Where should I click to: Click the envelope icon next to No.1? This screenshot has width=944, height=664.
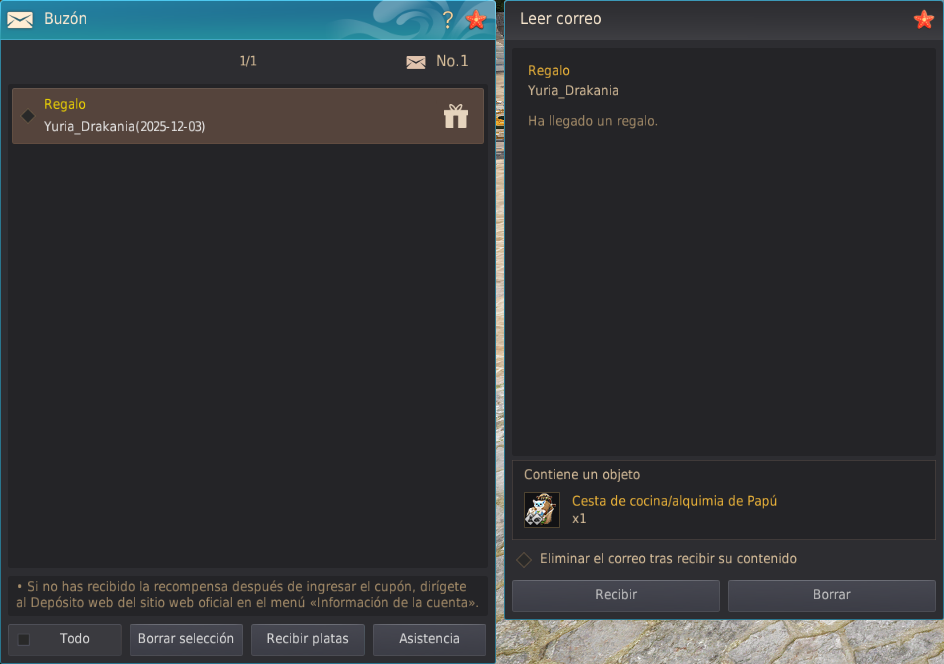point(416,62)
